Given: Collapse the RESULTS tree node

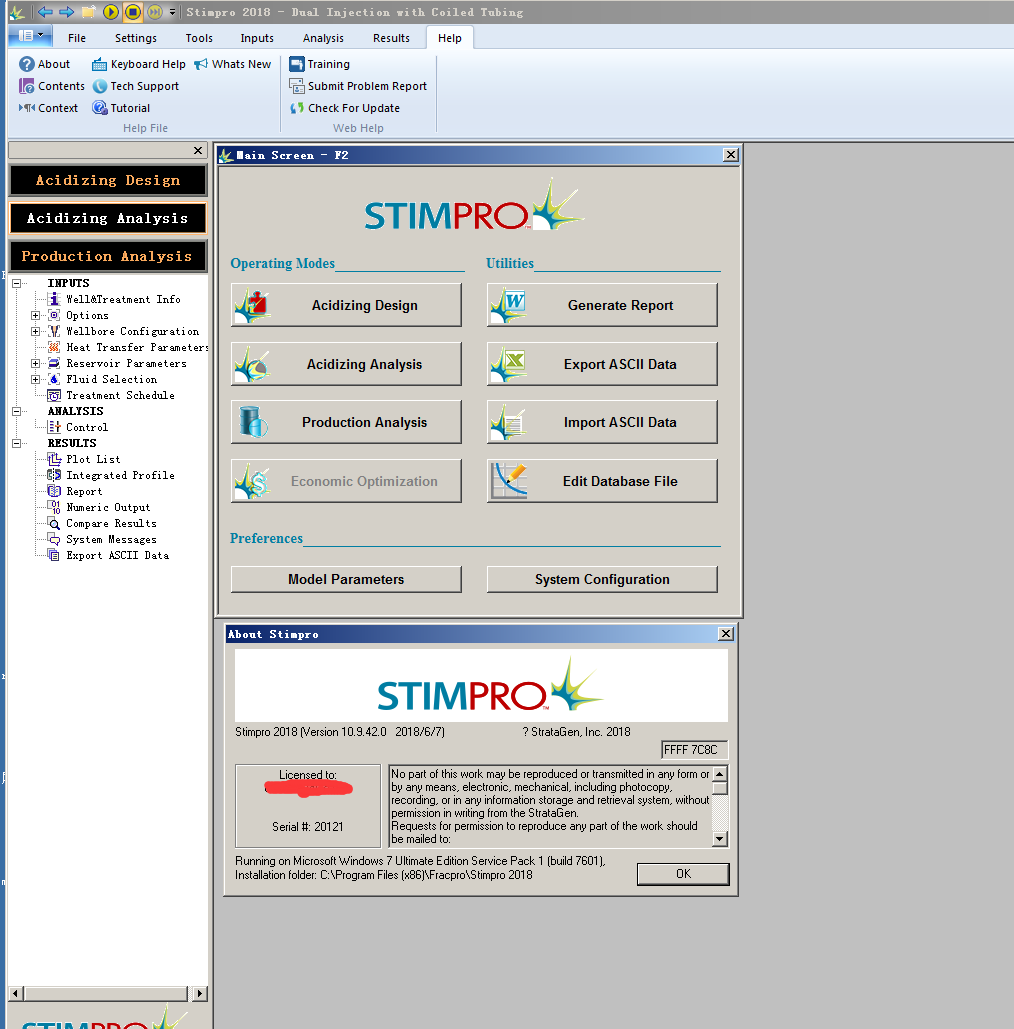Looking at the screenshot, I should (16, 444).
